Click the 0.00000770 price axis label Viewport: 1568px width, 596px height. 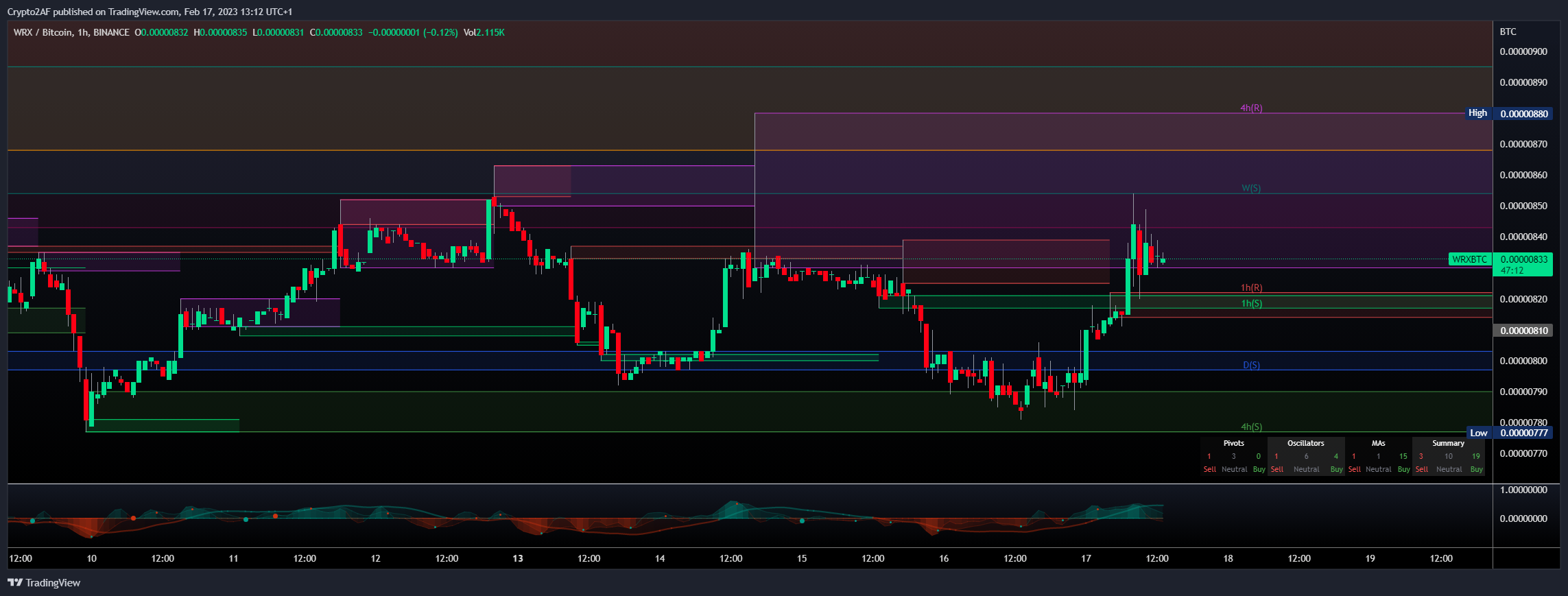point(1523,453)
